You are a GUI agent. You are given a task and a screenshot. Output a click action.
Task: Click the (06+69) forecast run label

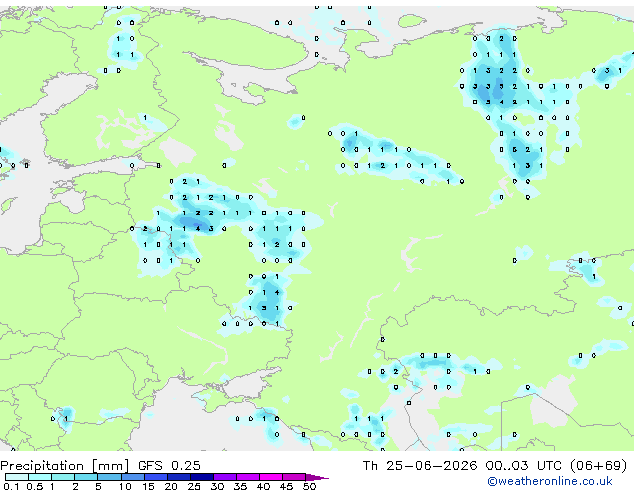point(598,466)
